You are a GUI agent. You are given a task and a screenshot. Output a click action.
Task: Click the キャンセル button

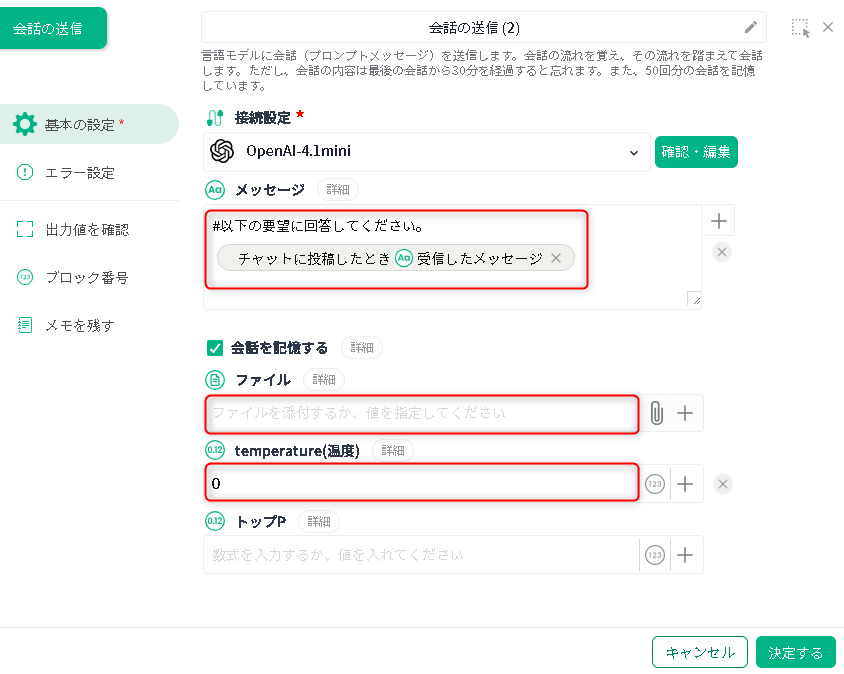[699, 652]
